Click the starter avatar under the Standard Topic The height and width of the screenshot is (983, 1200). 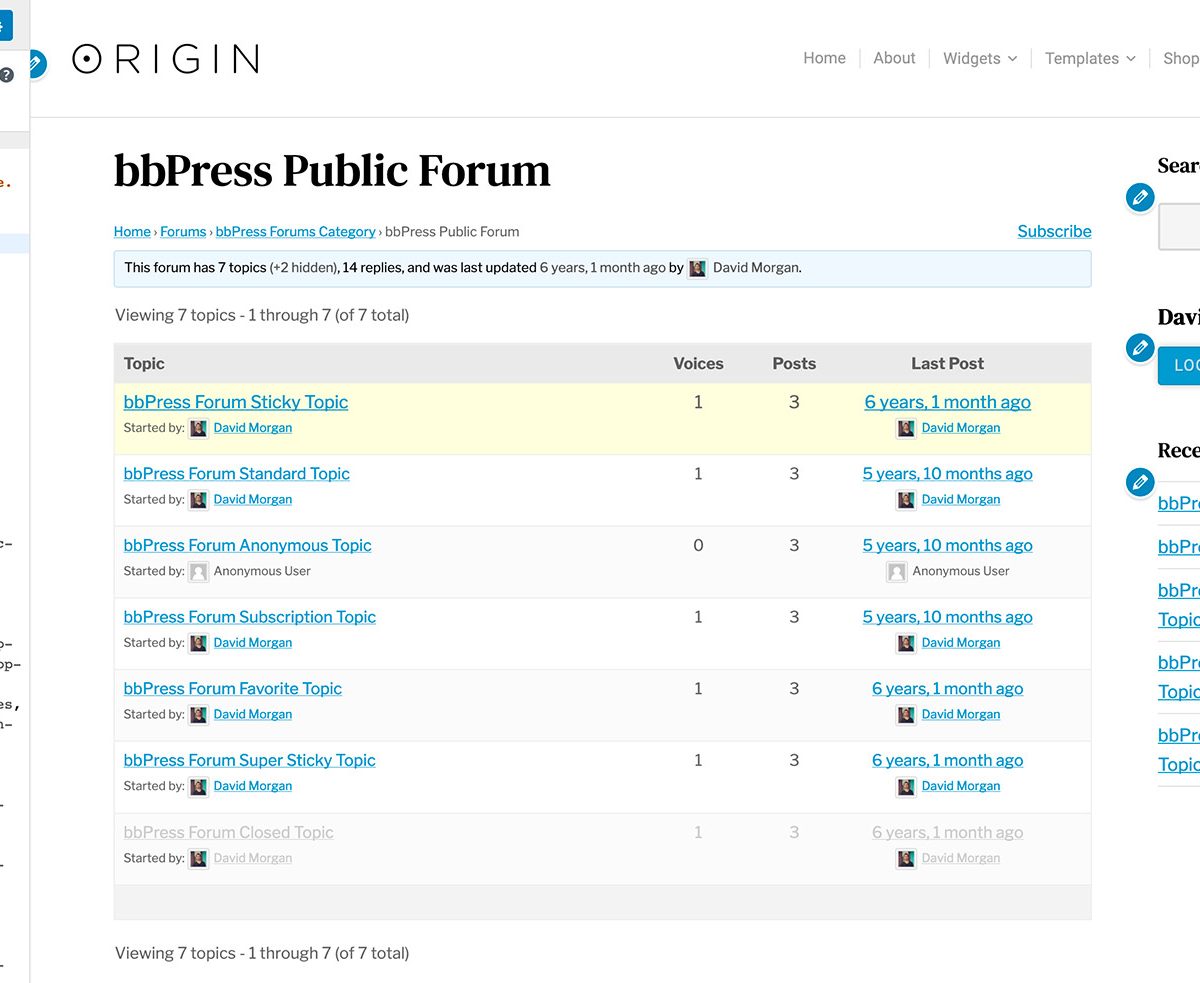pos(199,500)
